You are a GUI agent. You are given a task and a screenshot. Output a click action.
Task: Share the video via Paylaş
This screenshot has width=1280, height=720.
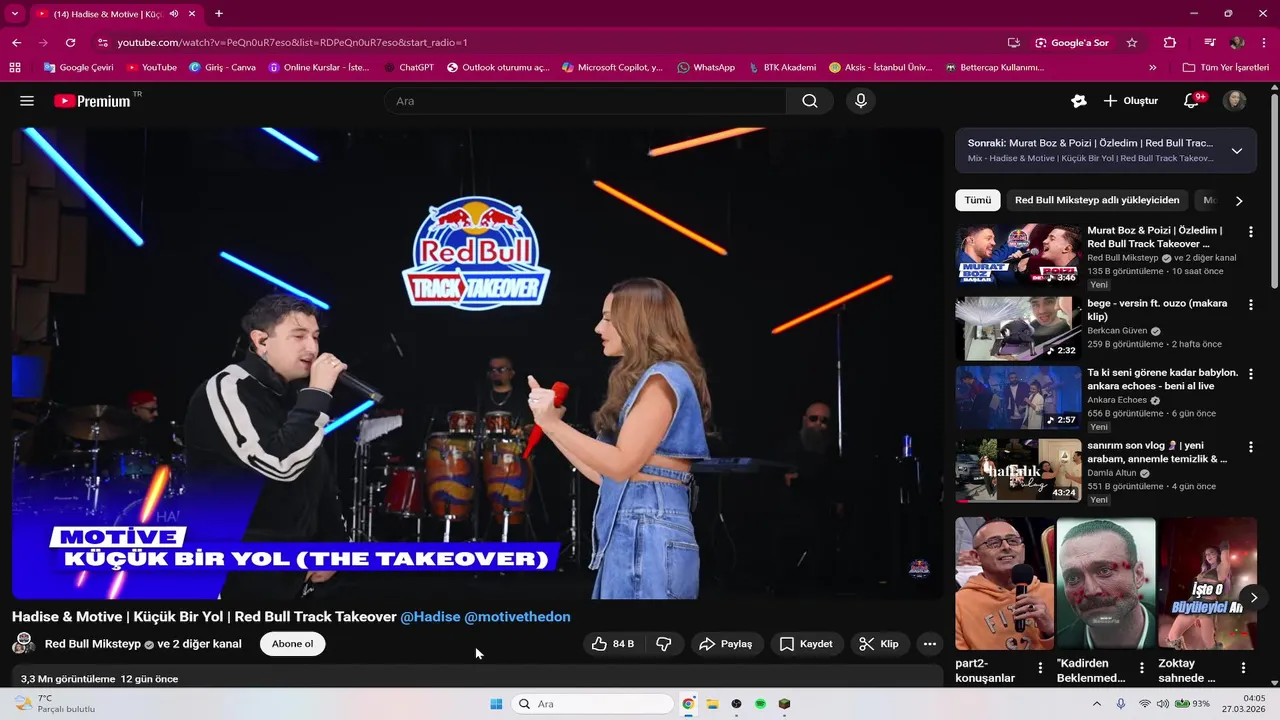pos(726,644)
